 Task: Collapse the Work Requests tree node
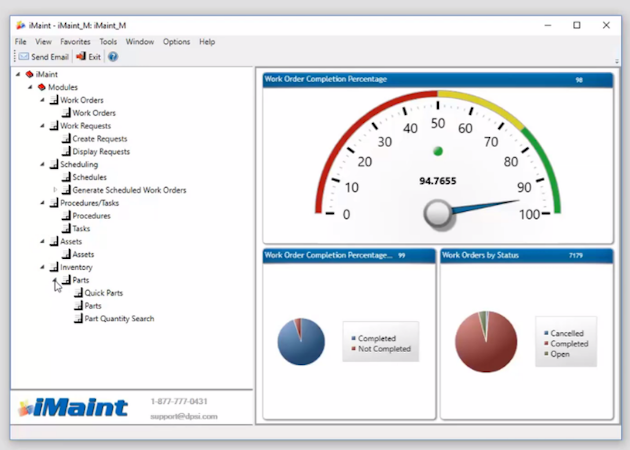click(42, 126)
